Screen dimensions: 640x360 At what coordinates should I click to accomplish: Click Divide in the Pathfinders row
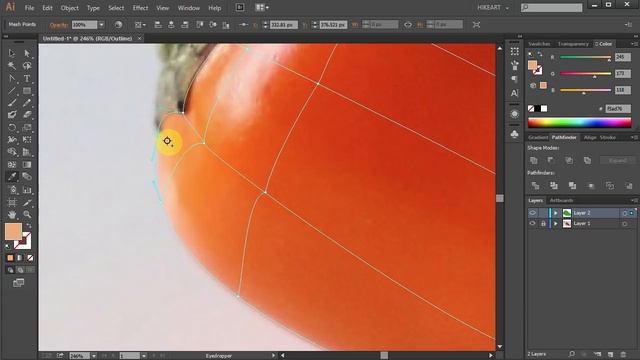click(535, 186)
